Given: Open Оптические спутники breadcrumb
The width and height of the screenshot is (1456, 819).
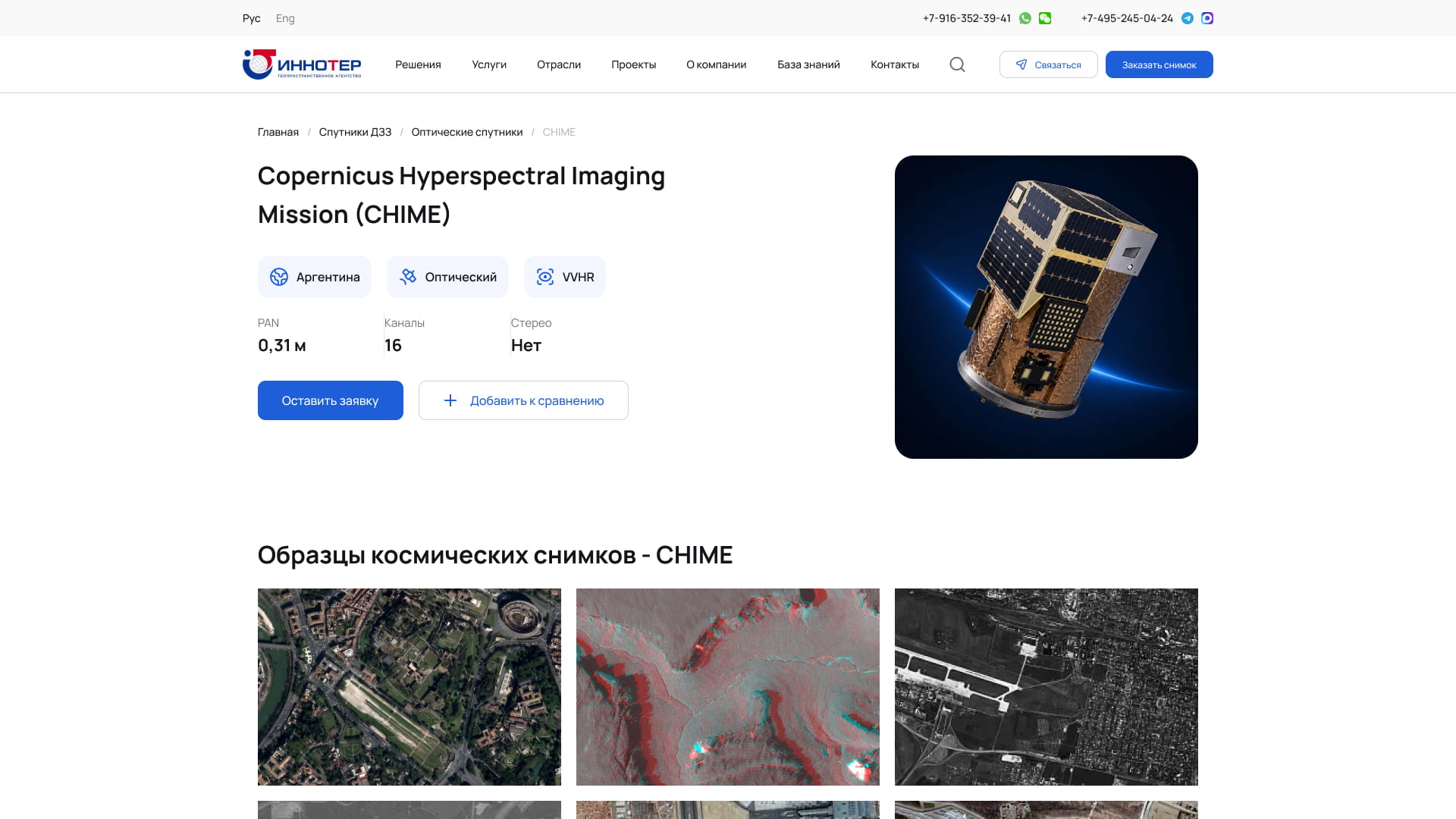Looking at the screenshot, I should click(x=467, y=132).
